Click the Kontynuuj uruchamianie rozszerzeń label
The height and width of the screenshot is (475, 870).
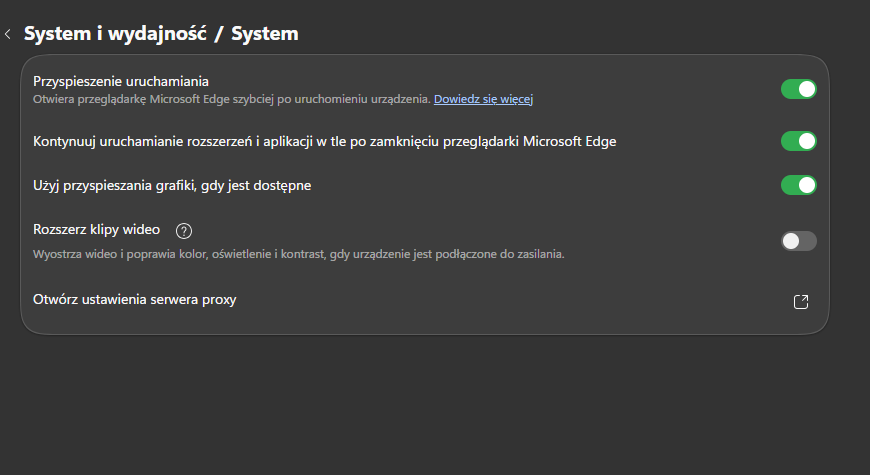coord(325,142)
